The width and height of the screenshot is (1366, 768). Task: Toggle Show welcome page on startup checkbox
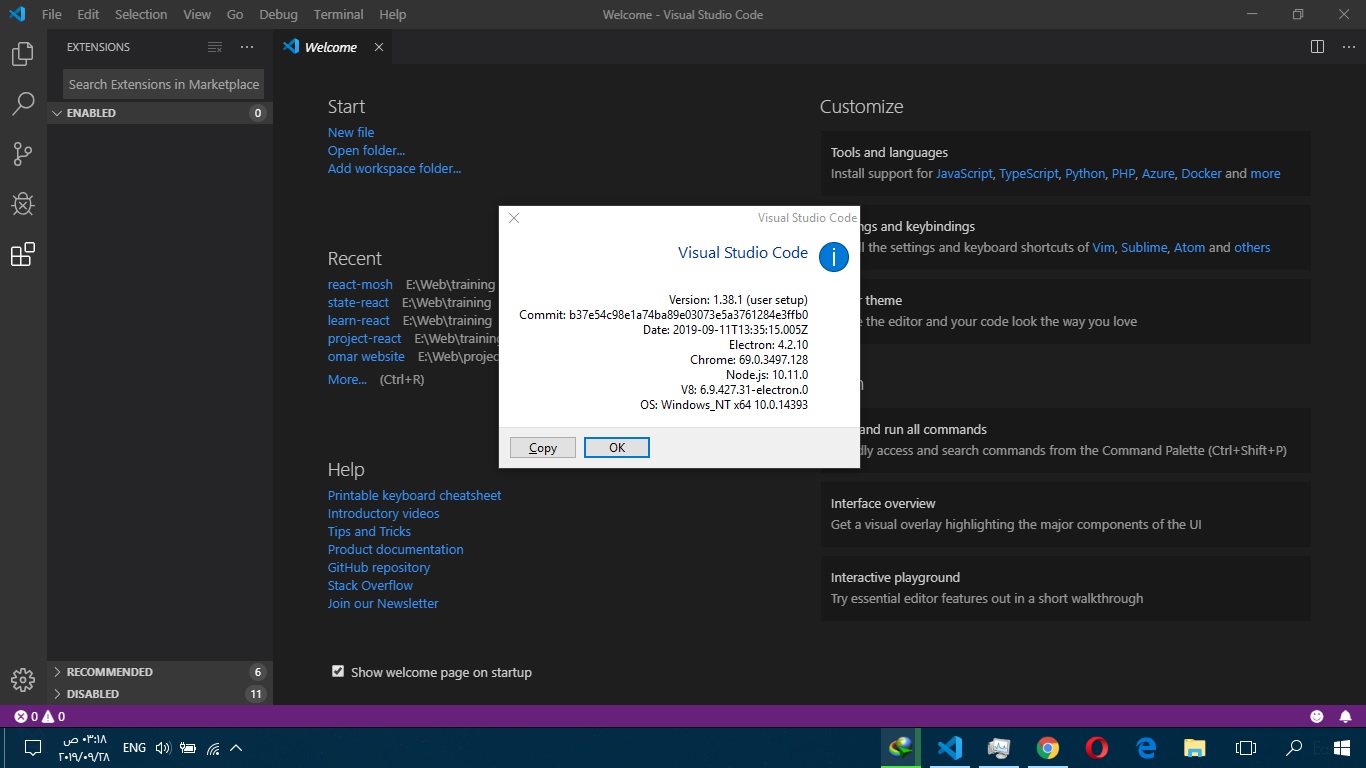(x=338, y=672)
